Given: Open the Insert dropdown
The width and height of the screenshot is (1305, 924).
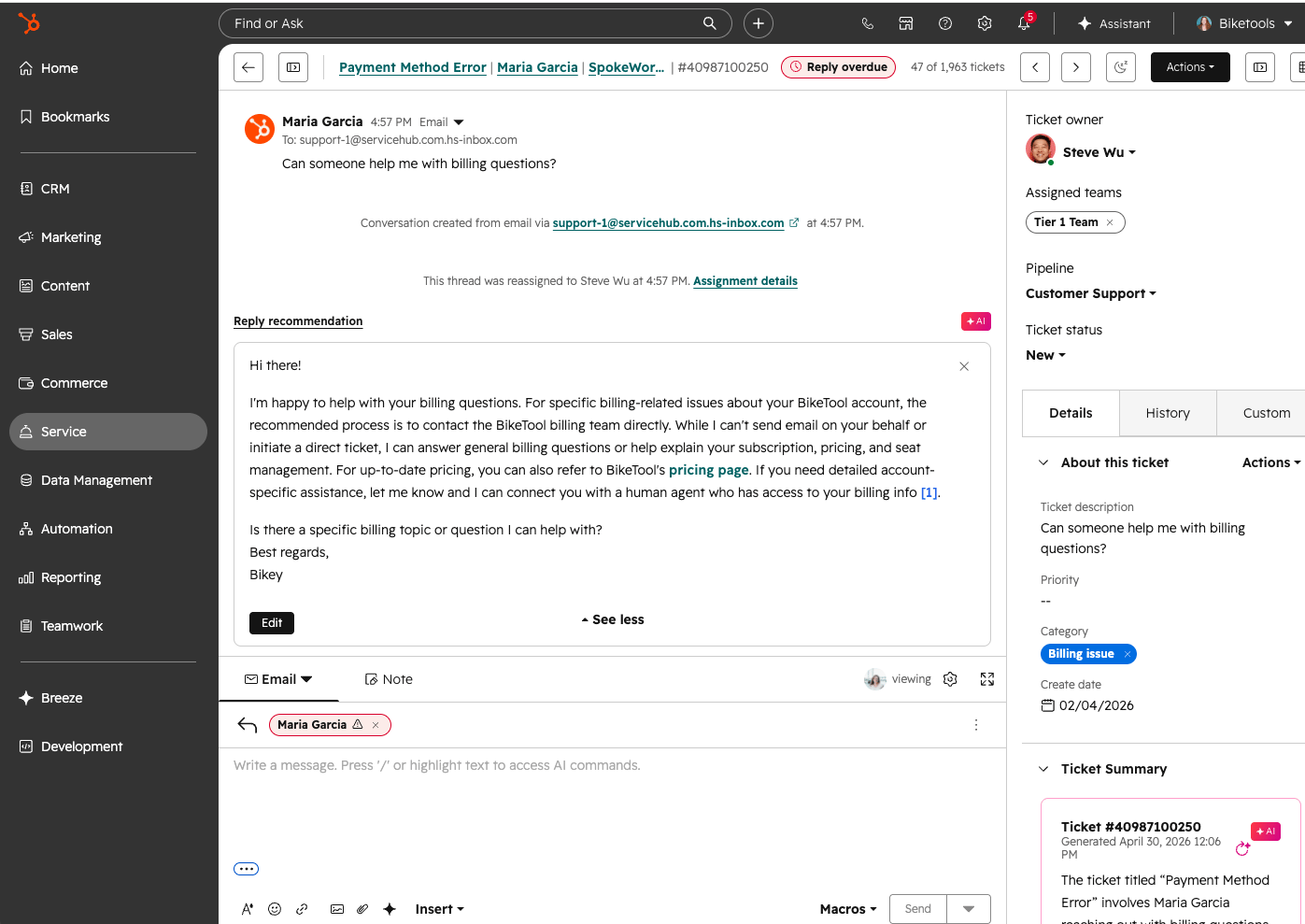Looking at the screenshot, I should pyautogui.click(x=439, y=909).
